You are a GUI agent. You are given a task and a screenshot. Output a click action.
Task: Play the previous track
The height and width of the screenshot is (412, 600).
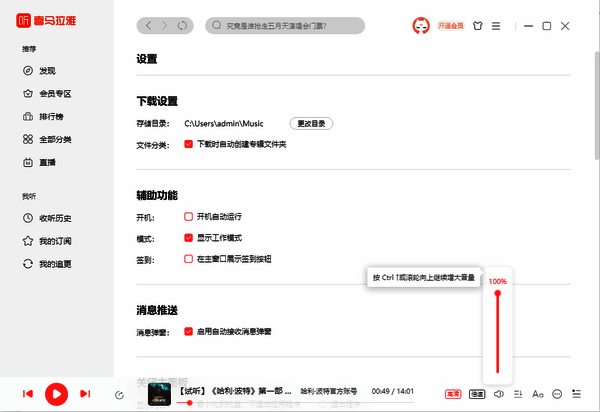(28, 394)
